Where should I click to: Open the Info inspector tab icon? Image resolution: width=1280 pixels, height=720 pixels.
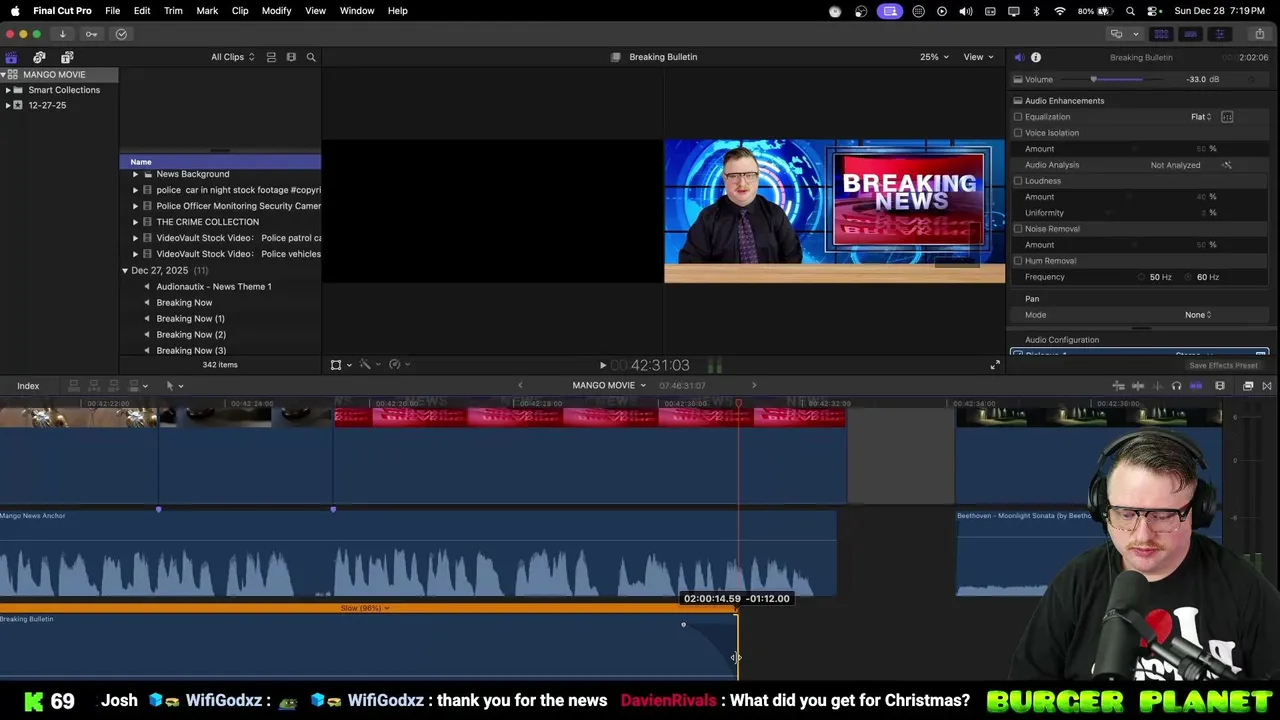[1036, 57]
